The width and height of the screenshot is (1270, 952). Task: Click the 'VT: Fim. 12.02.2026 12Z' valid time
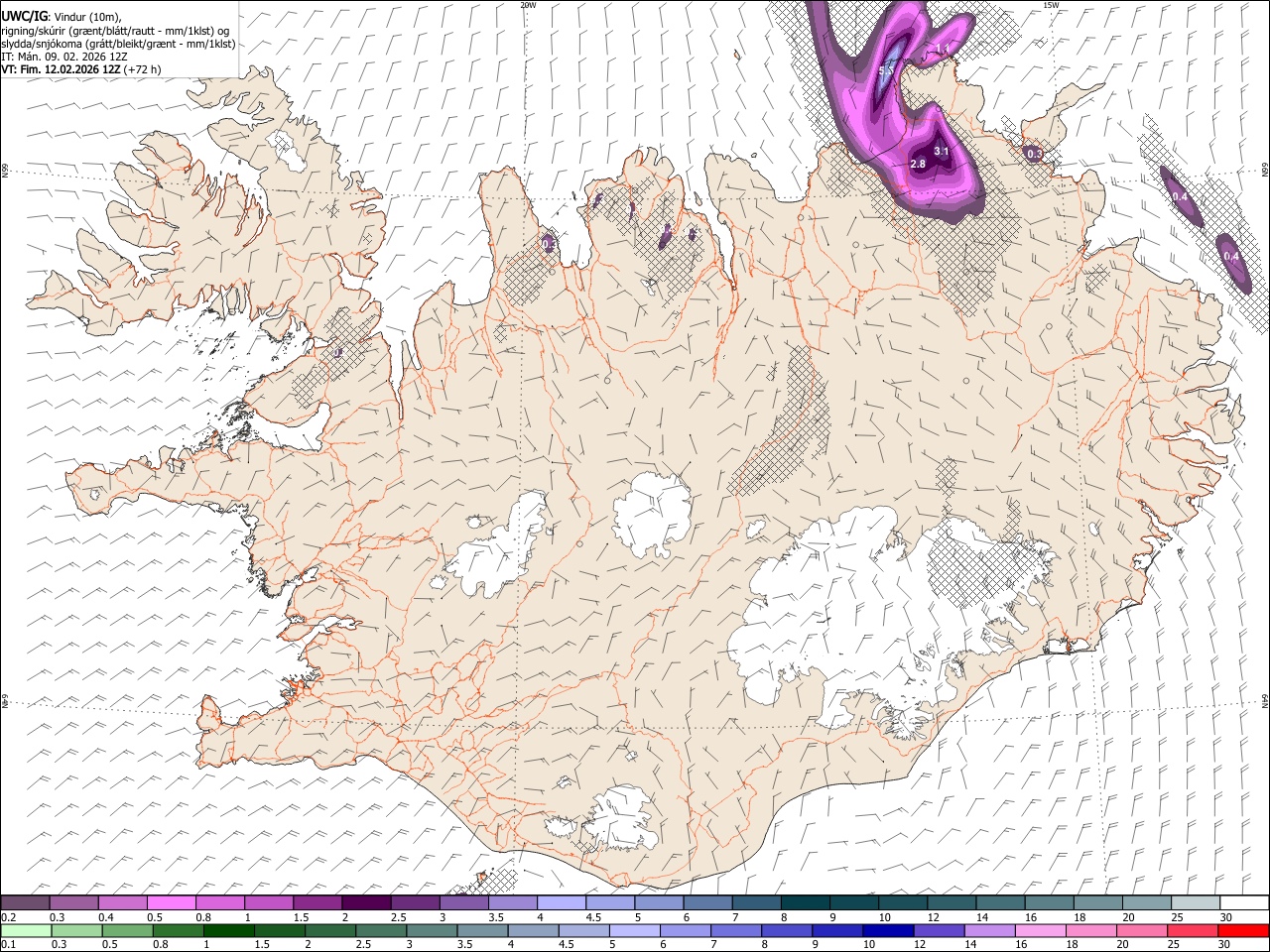61,69
